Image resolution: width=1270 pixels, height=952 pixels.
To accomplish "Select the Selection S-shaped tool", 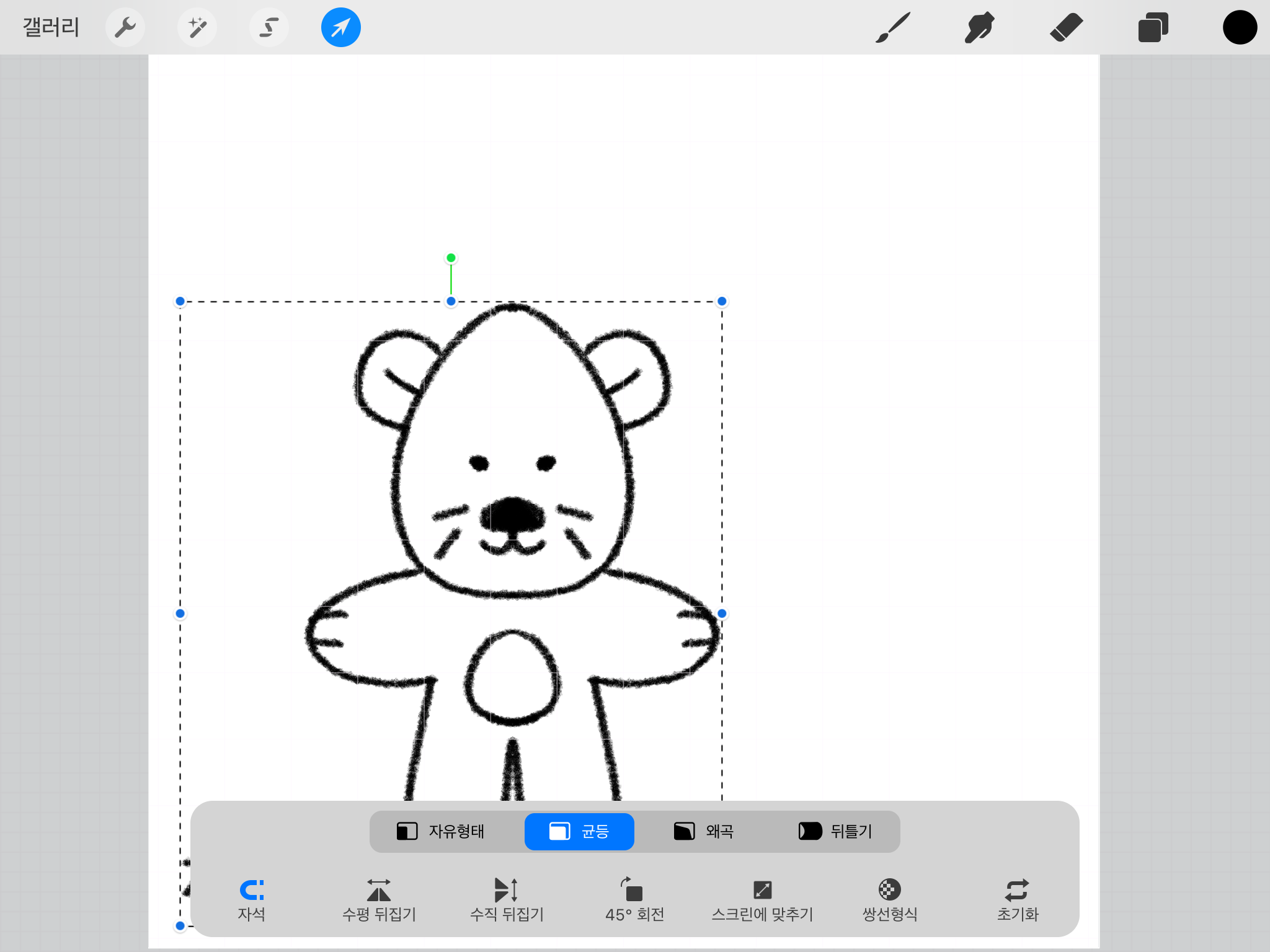I will pyautogui.click(x=269, y=27).
